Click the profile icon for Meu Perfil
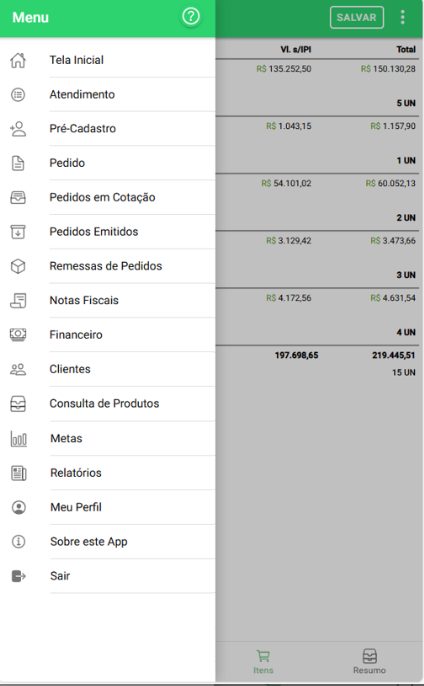 click(x=18, y=507)
